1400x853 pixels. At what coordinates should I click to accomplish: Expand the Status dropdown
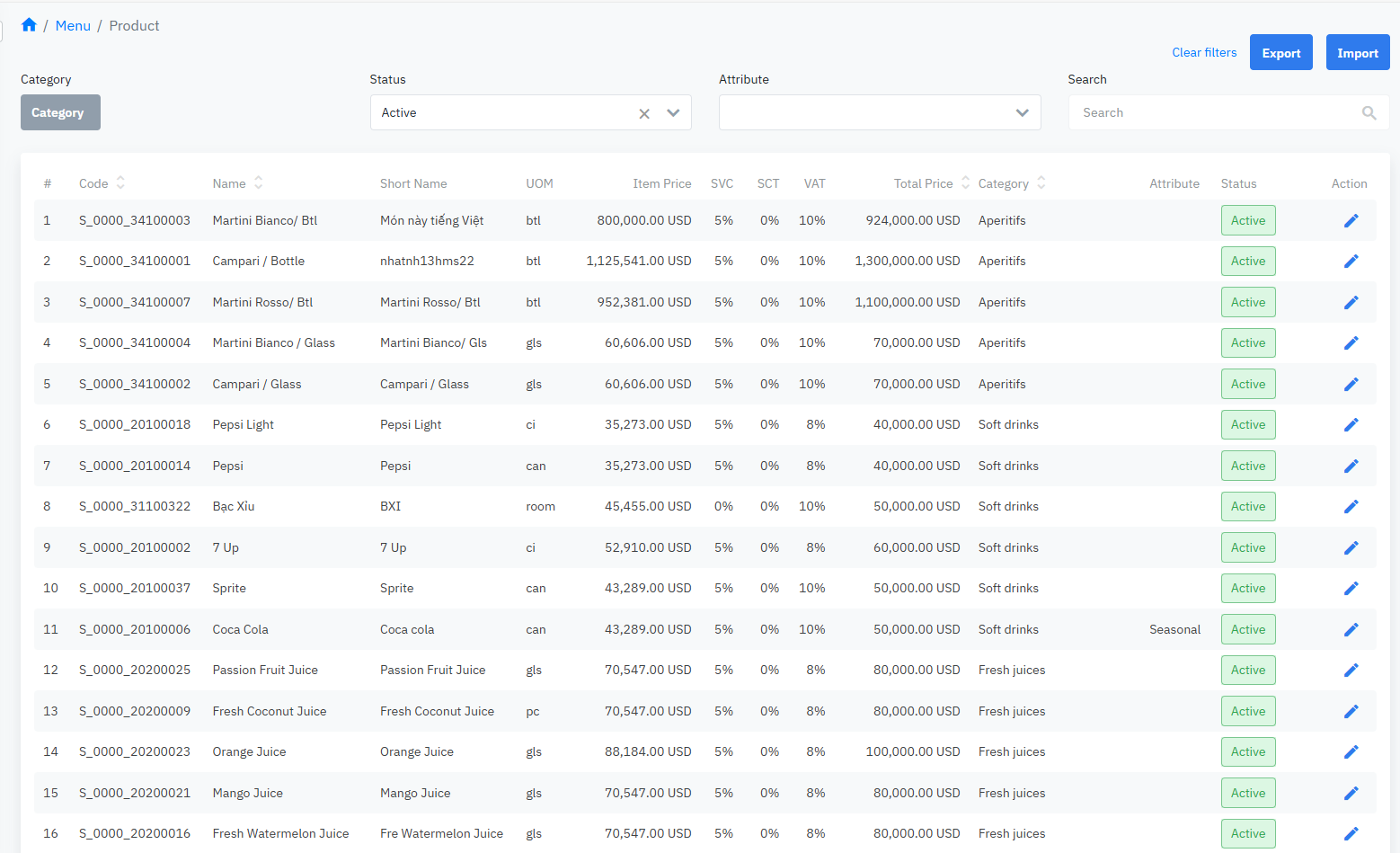pos(673,113)
